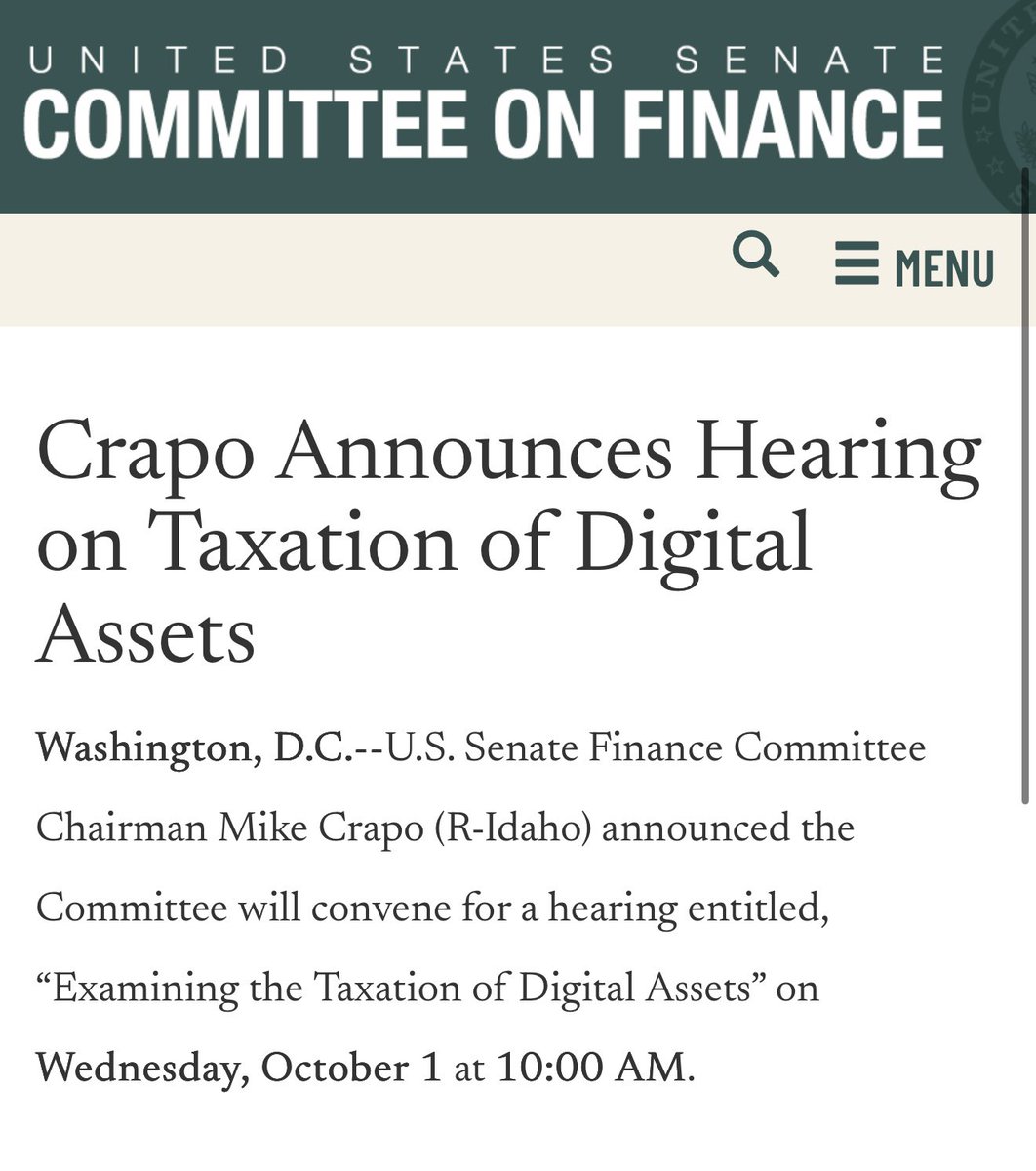
Task: Tap the hamburger menu lines icon
Action: pos(857,264)
